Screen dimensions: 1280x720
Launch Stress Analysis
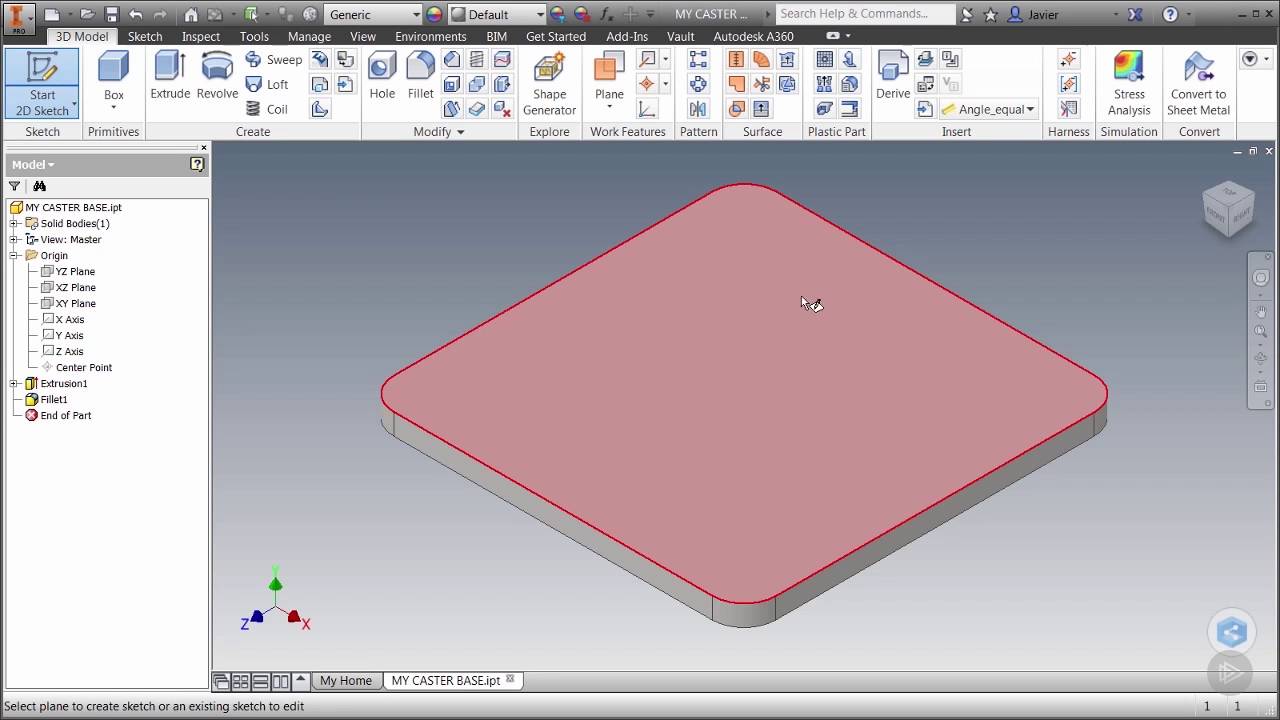[x=1129, y=84]
